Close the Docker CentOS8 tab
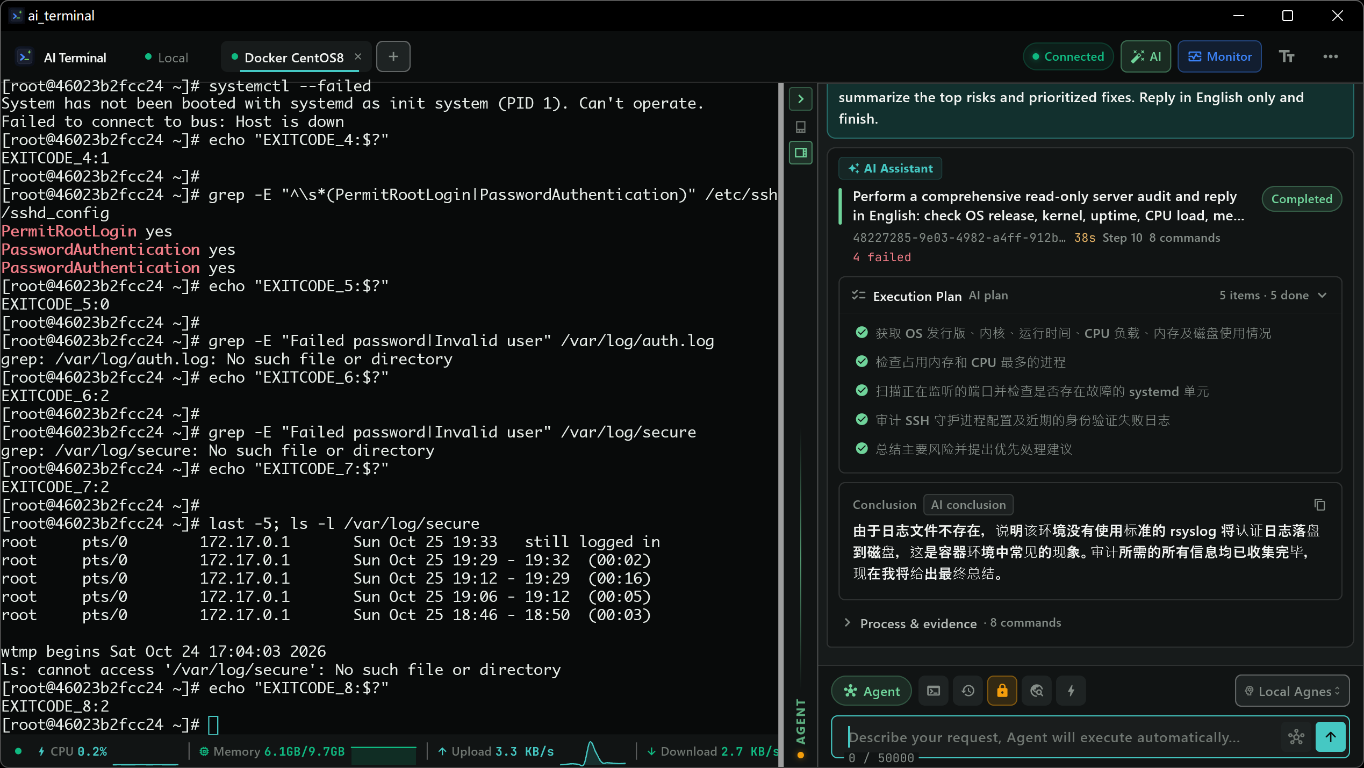The width and height of the screenshot is (1364, 768). coord(357,57)
